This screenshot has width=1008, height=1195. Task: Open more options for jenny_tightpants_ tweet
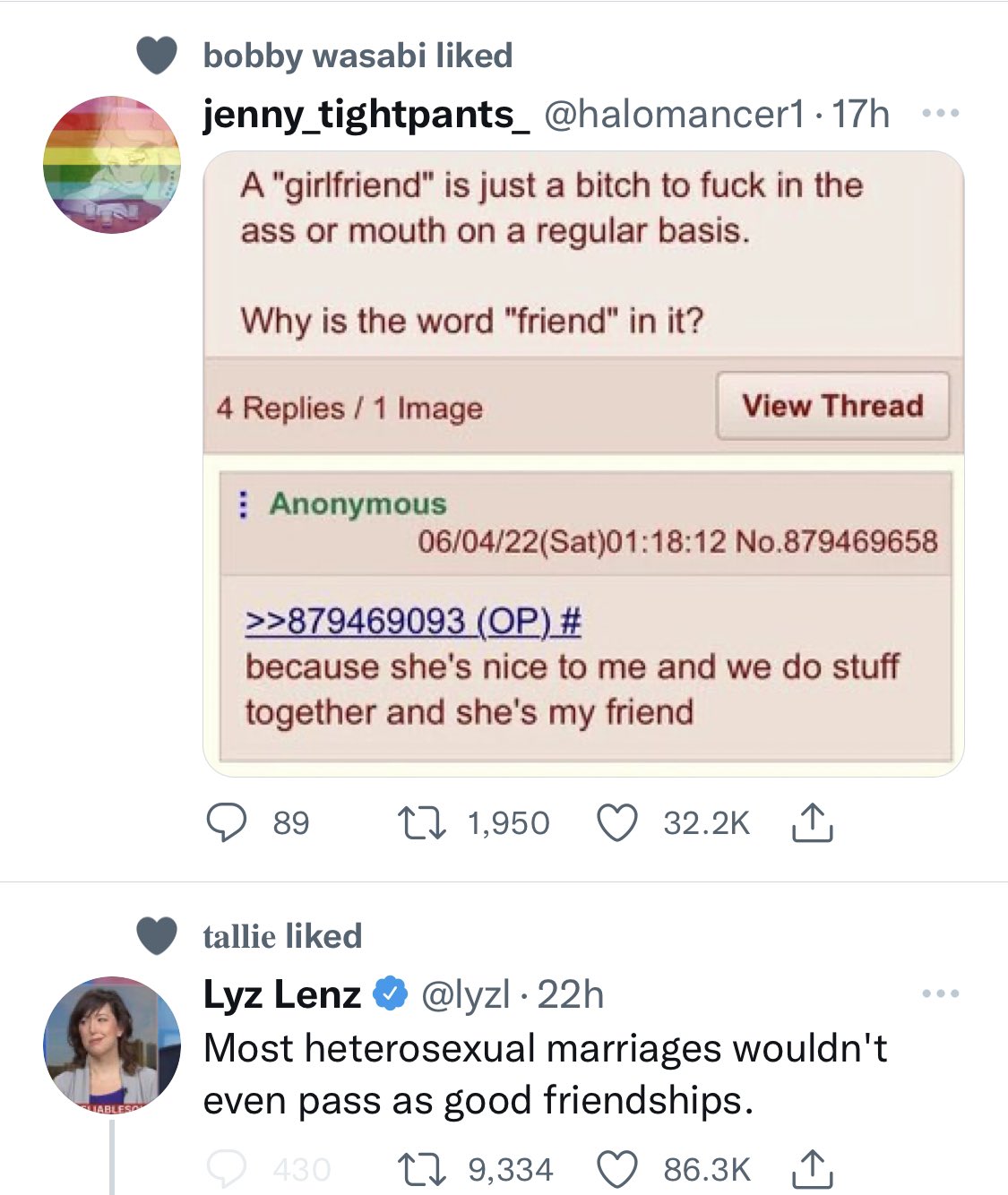tap(940, 114)
